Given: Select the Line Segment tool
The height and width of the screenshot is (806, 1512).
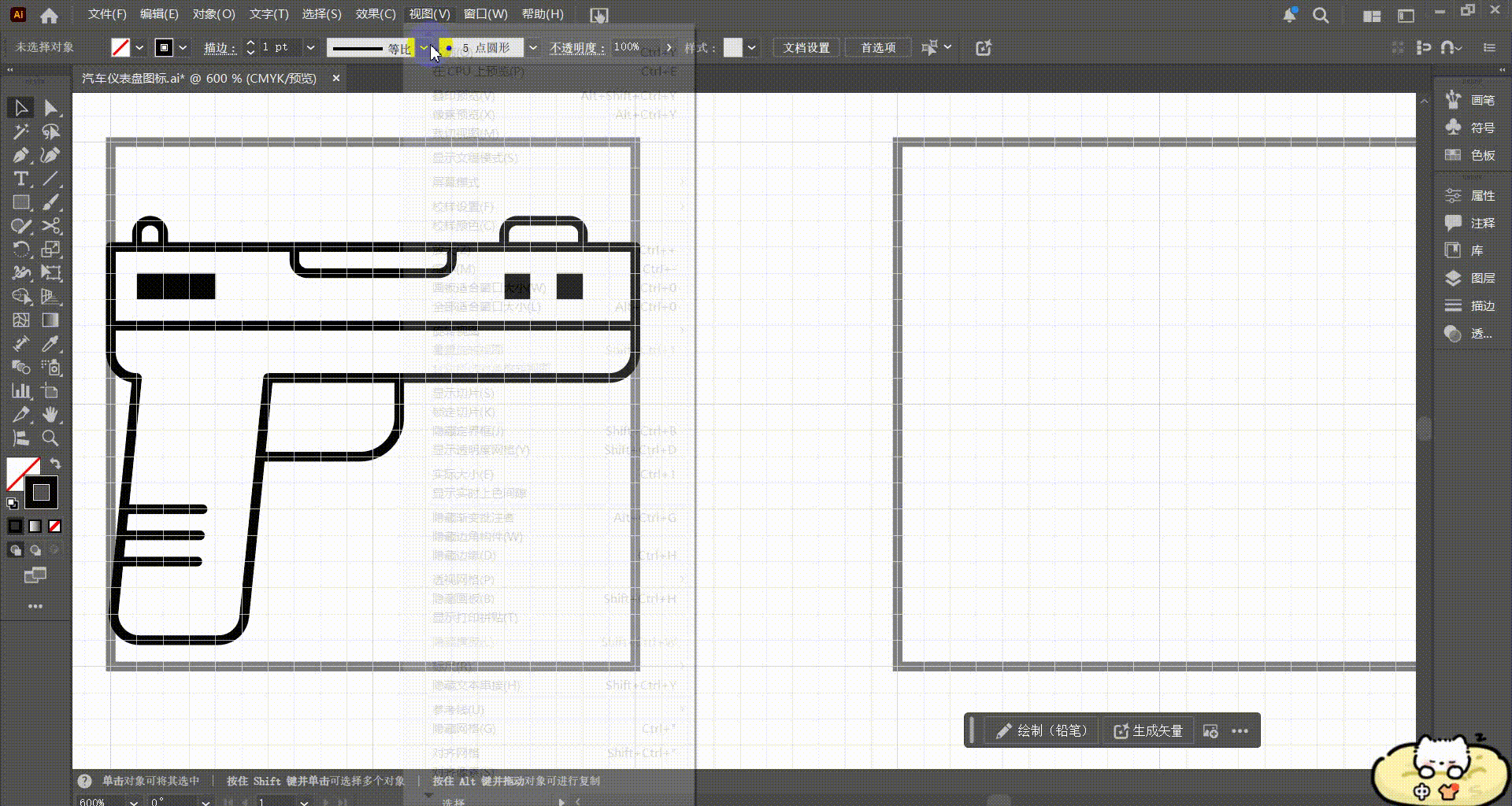Looking at the screenshot, I should 50,179.
